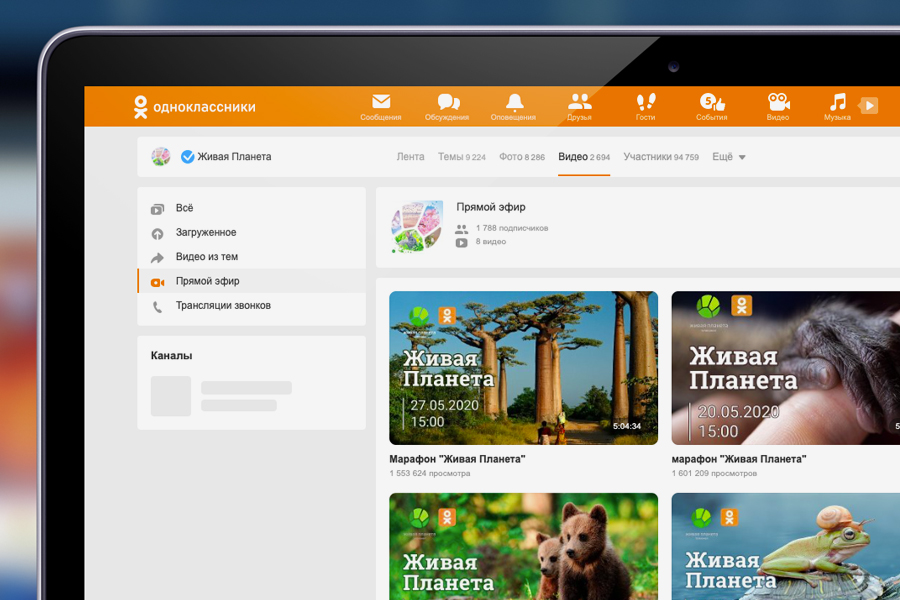Click the Трансляции звонков phone icon
Image resolution: width=900 pixels, height=600 pixels.
[x=157, y=307]
